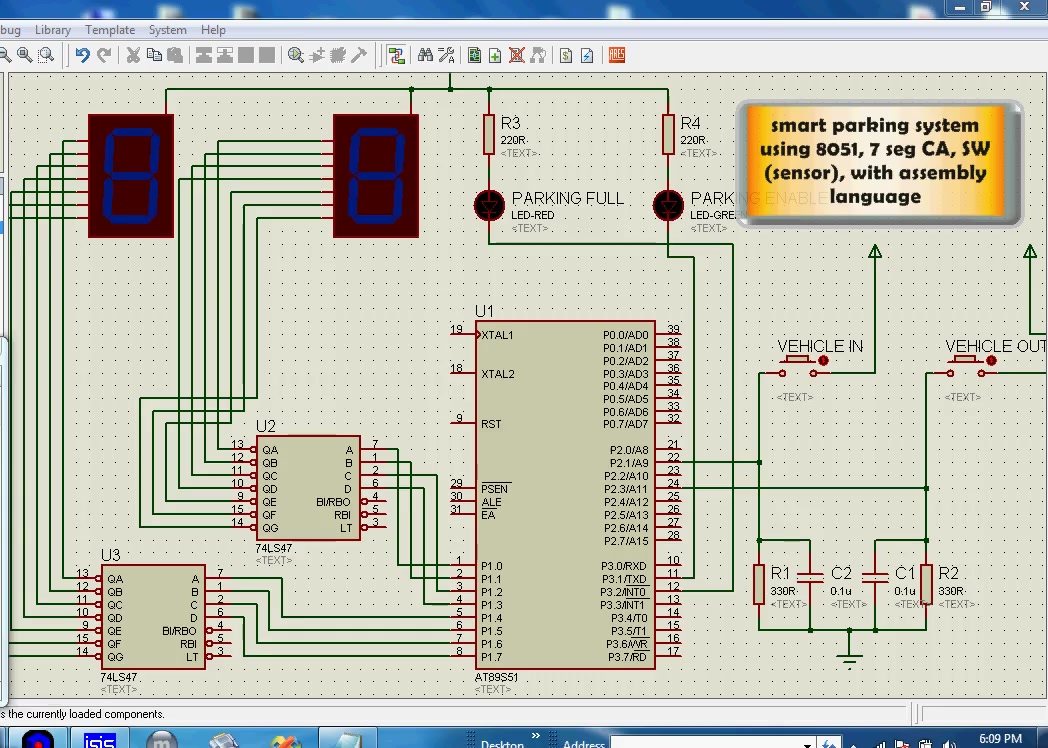Select the U1 AT89S51 microcontroller

click(x=565, y=495)
